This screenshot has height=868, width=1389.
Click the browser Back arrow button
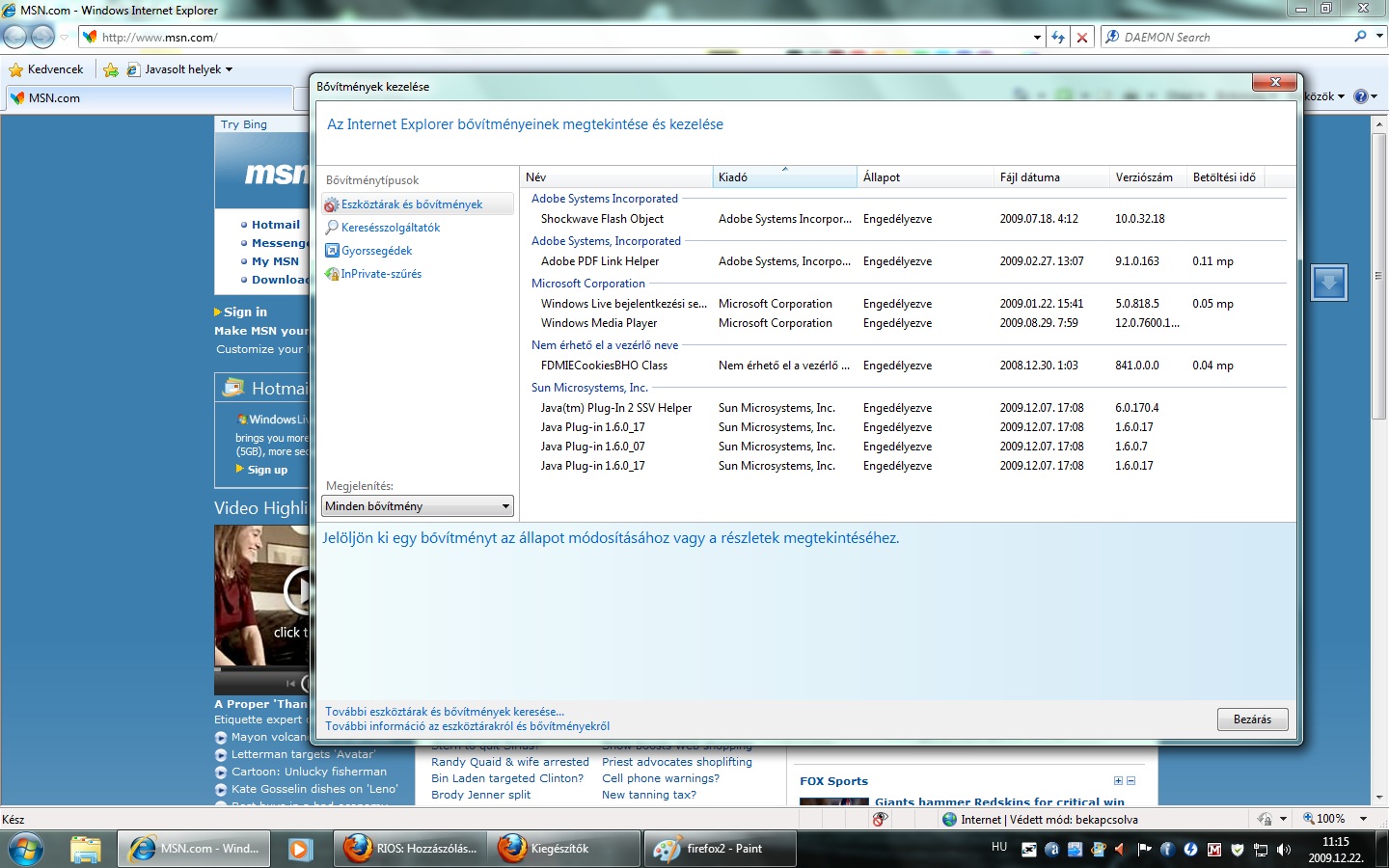(x=15, y=37)
